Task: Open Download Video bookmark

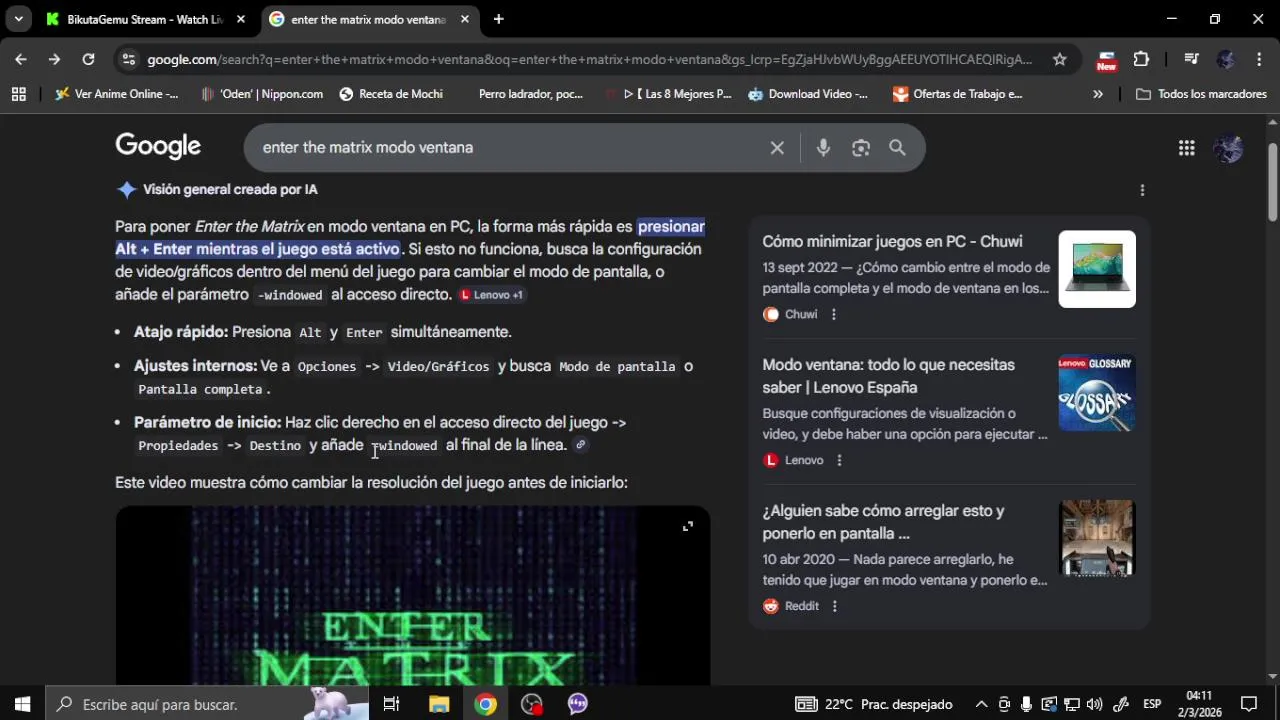Action: (x=808, y=94)
